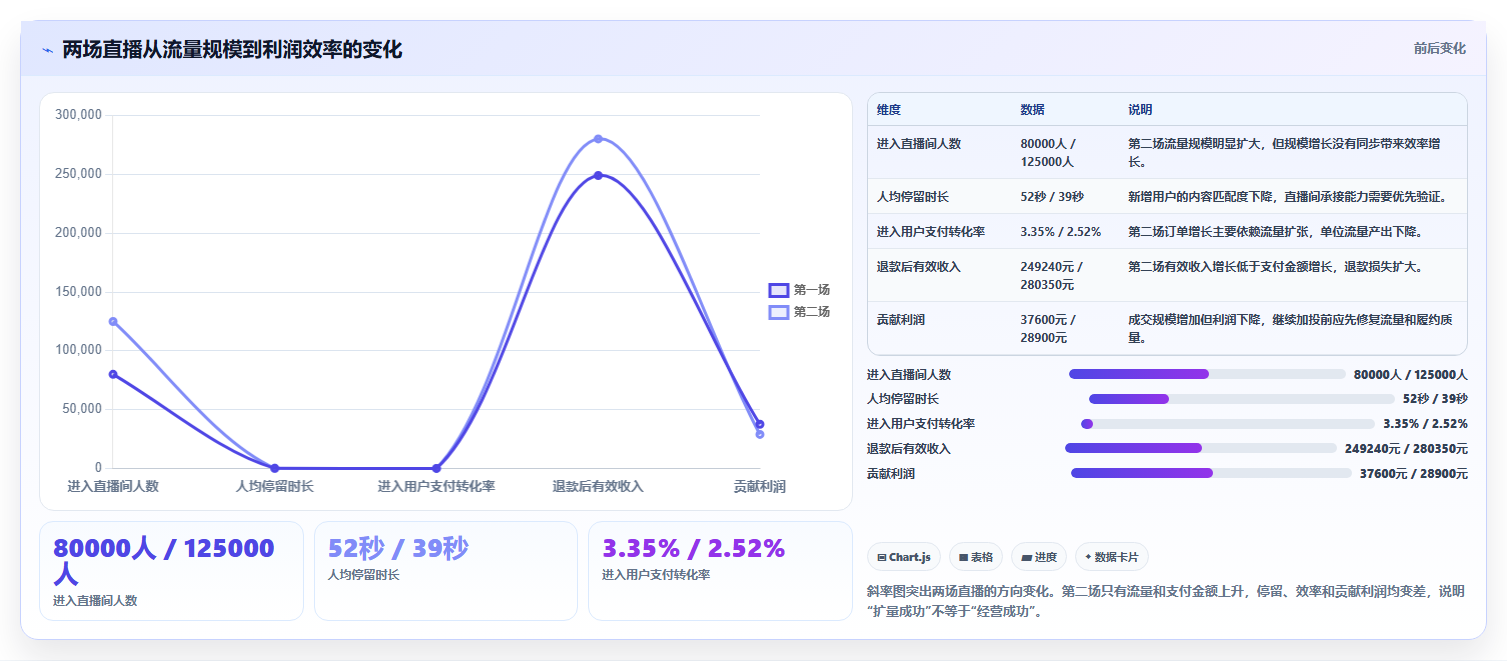Click the 第一场 data point at 进入直播间人数
Viewport: 1507px width, 661px height.
point(113,374)
